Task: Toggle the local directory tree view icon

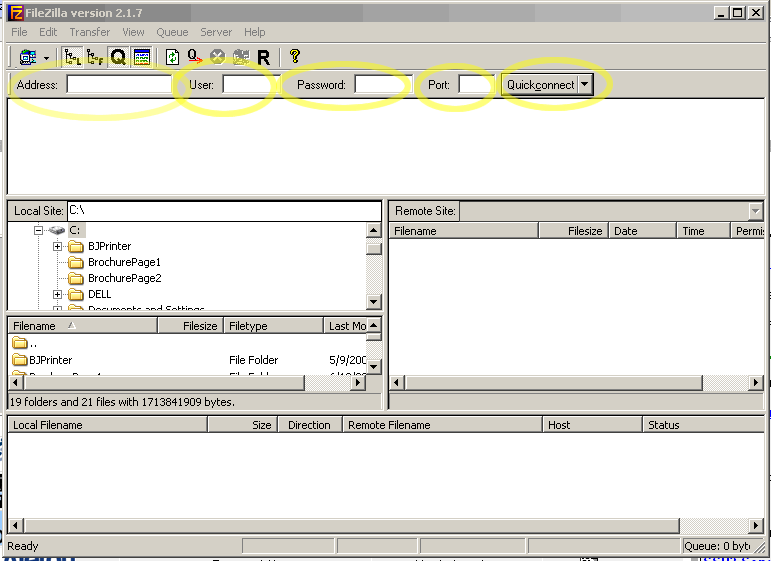Action: tap(73, 57)
